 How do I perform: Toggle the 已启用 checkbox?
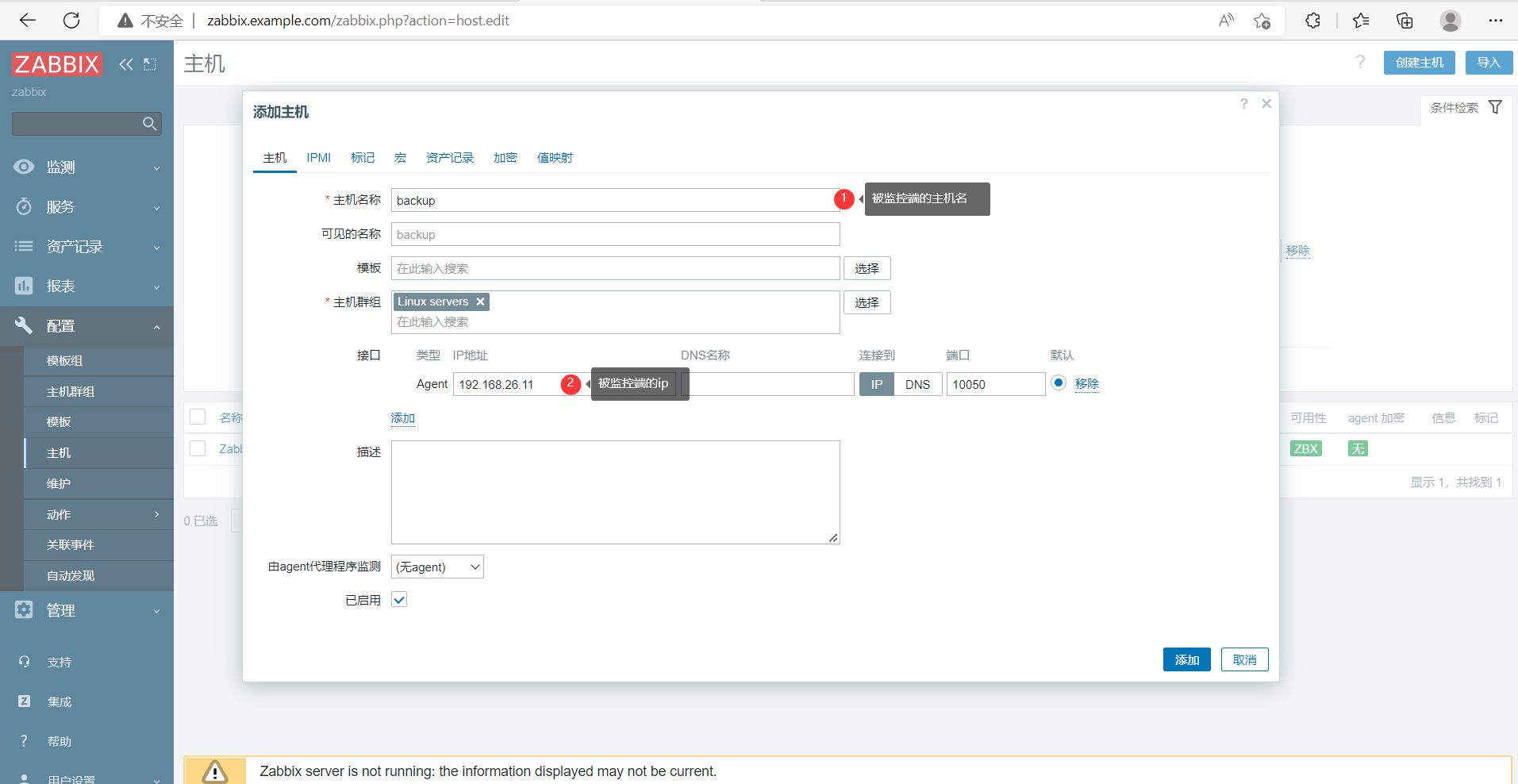pos(399,600)
